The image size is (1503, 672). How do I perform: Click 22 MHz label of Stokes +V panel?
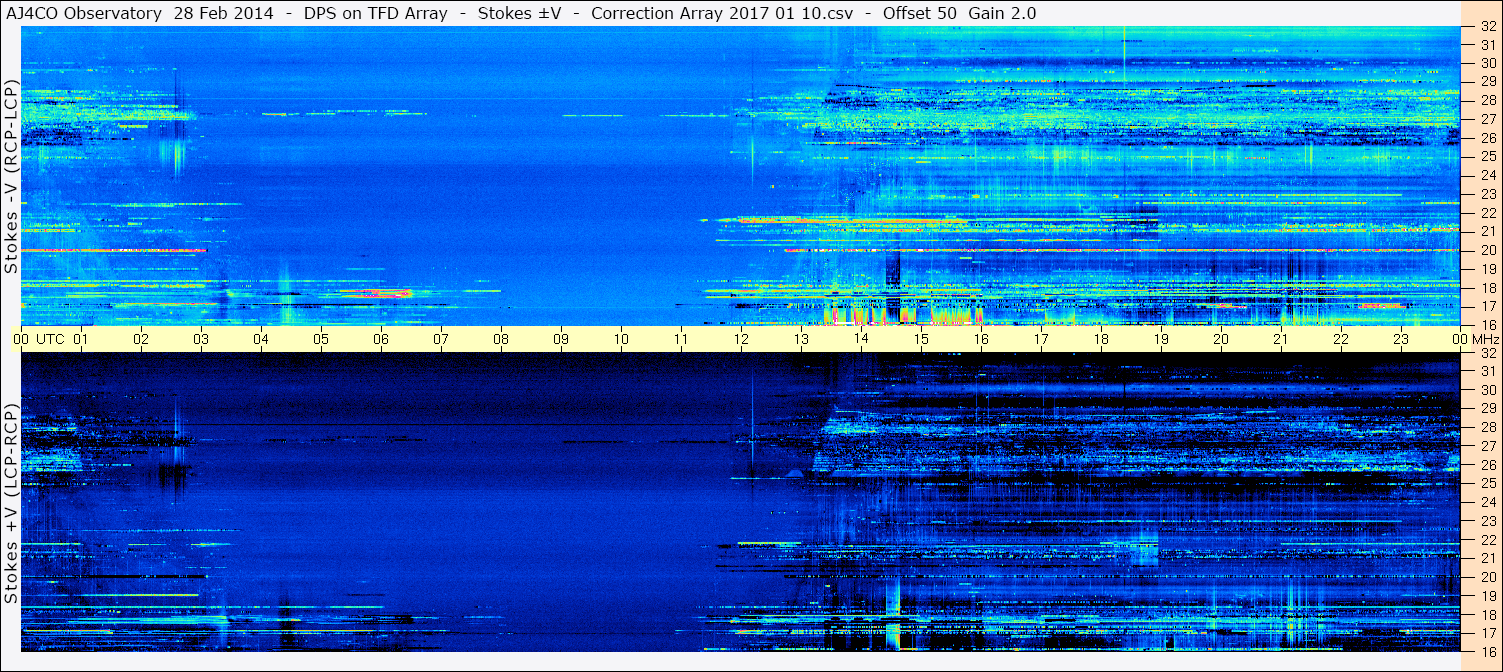(x=1489, y=540)
